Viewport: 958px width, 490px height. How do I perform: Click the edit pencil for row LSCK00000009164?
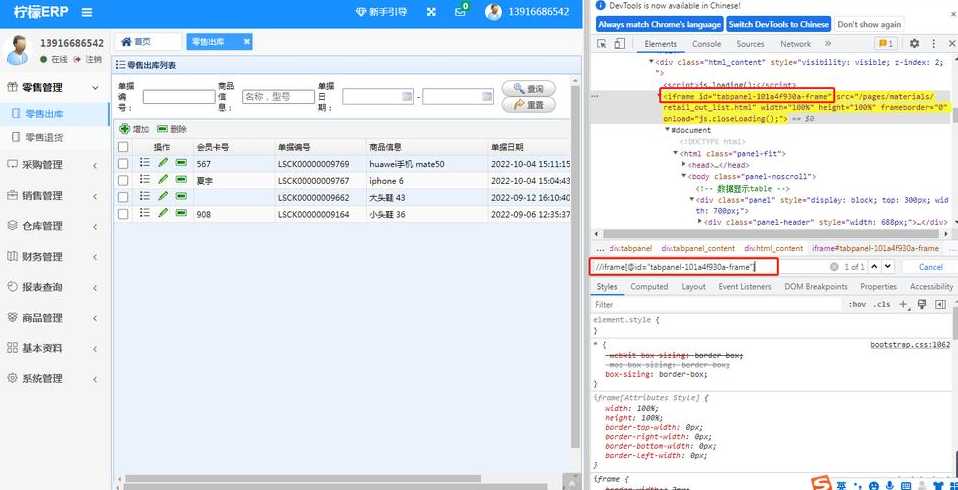[163, 213]
